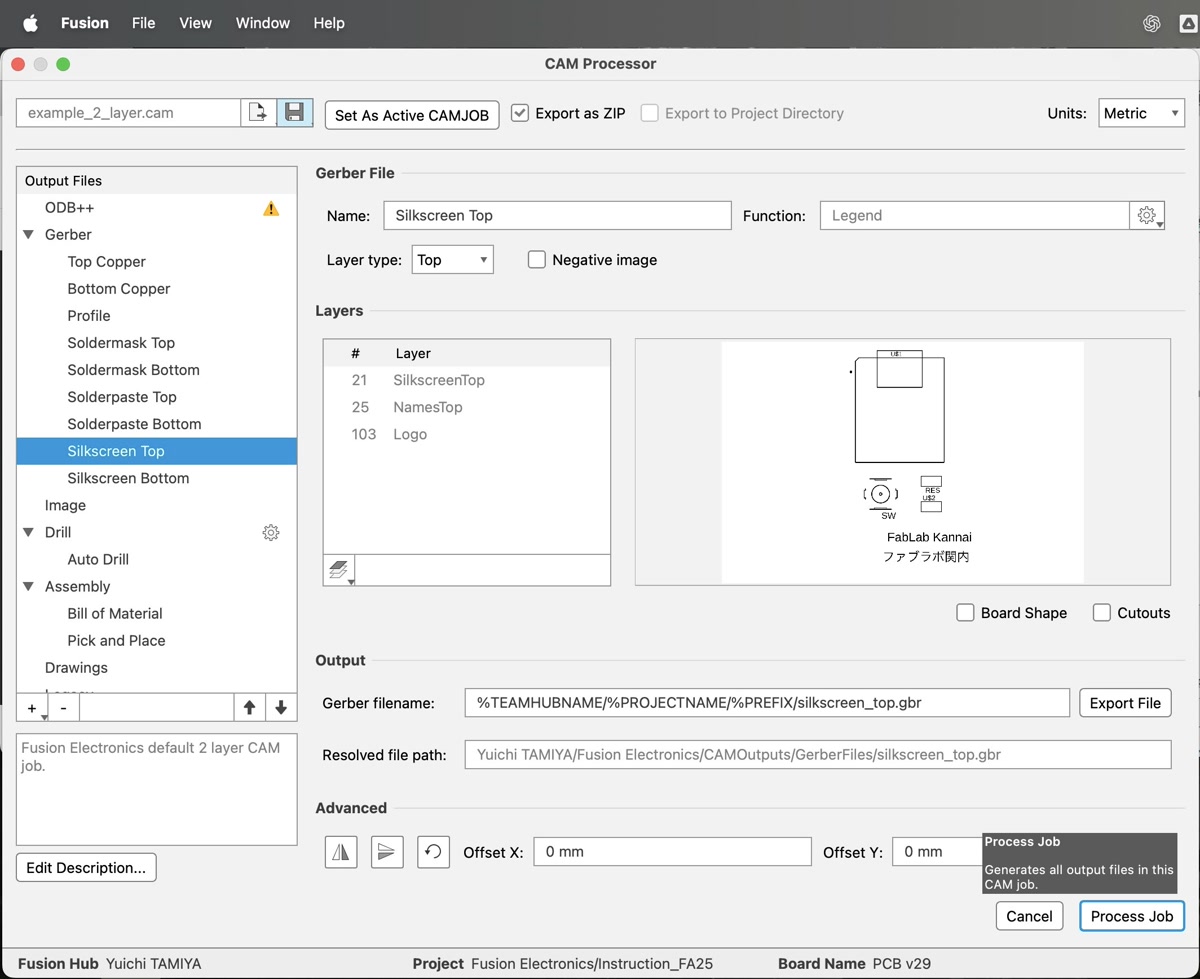
Task: Click the rotate output icon
Action: (433, 852)
